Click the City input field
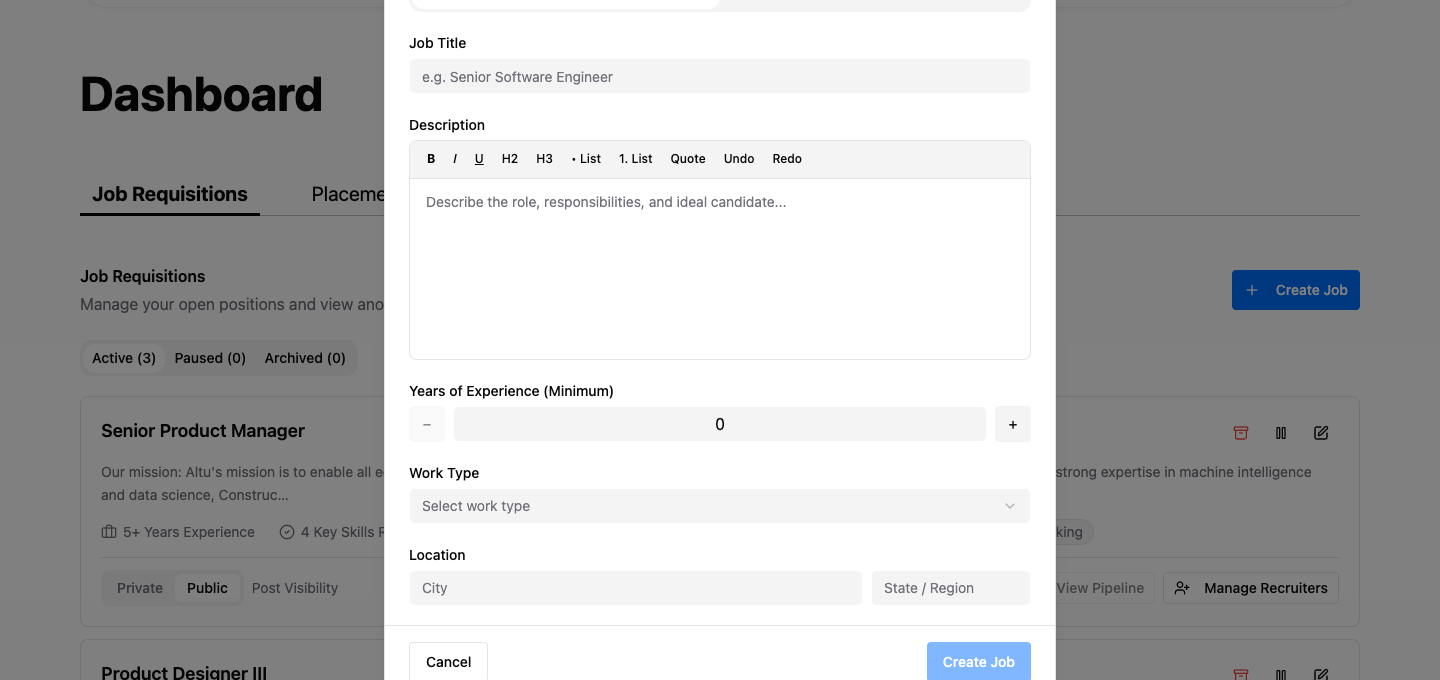 [636, 588]
